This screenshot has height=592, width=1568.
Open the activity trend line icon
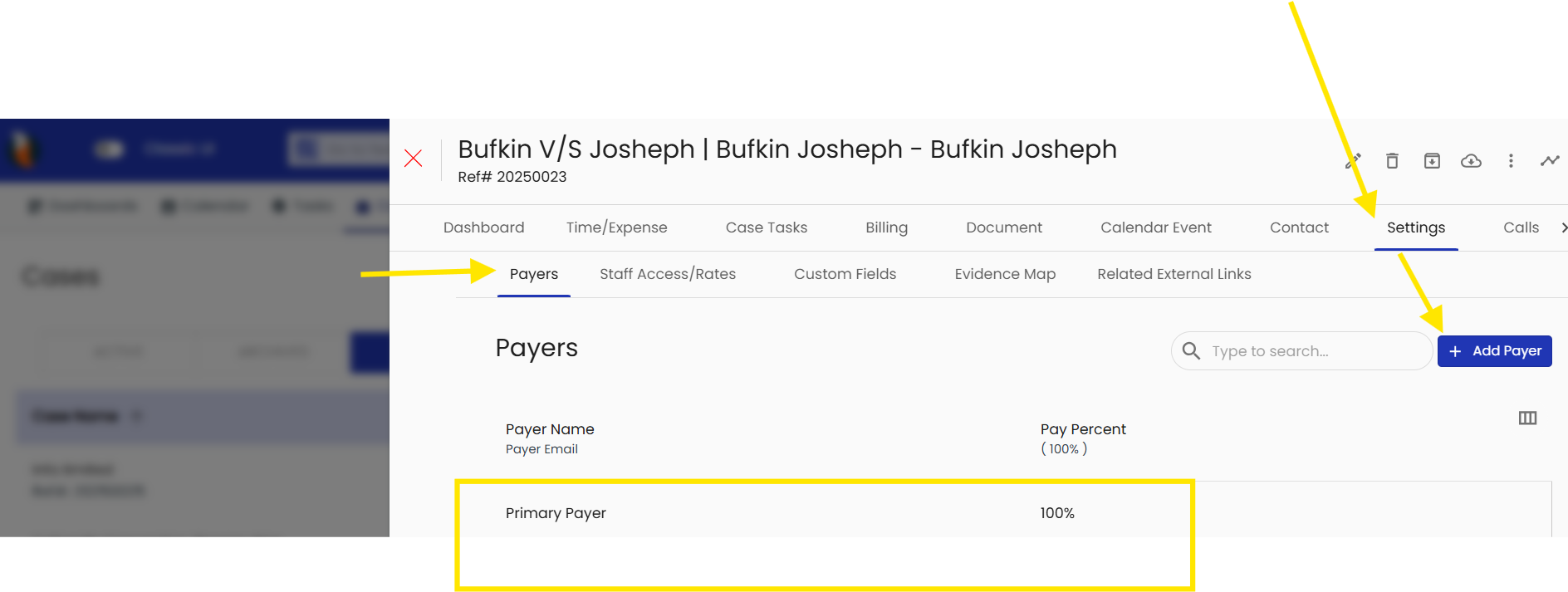click(x=1549, y=161)
